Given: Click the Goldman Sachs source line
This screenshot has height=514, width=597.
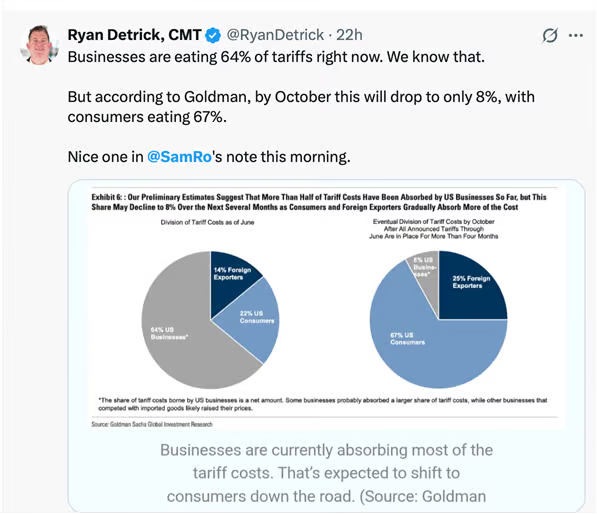Looking at the screenshot, I should (152, 425).
